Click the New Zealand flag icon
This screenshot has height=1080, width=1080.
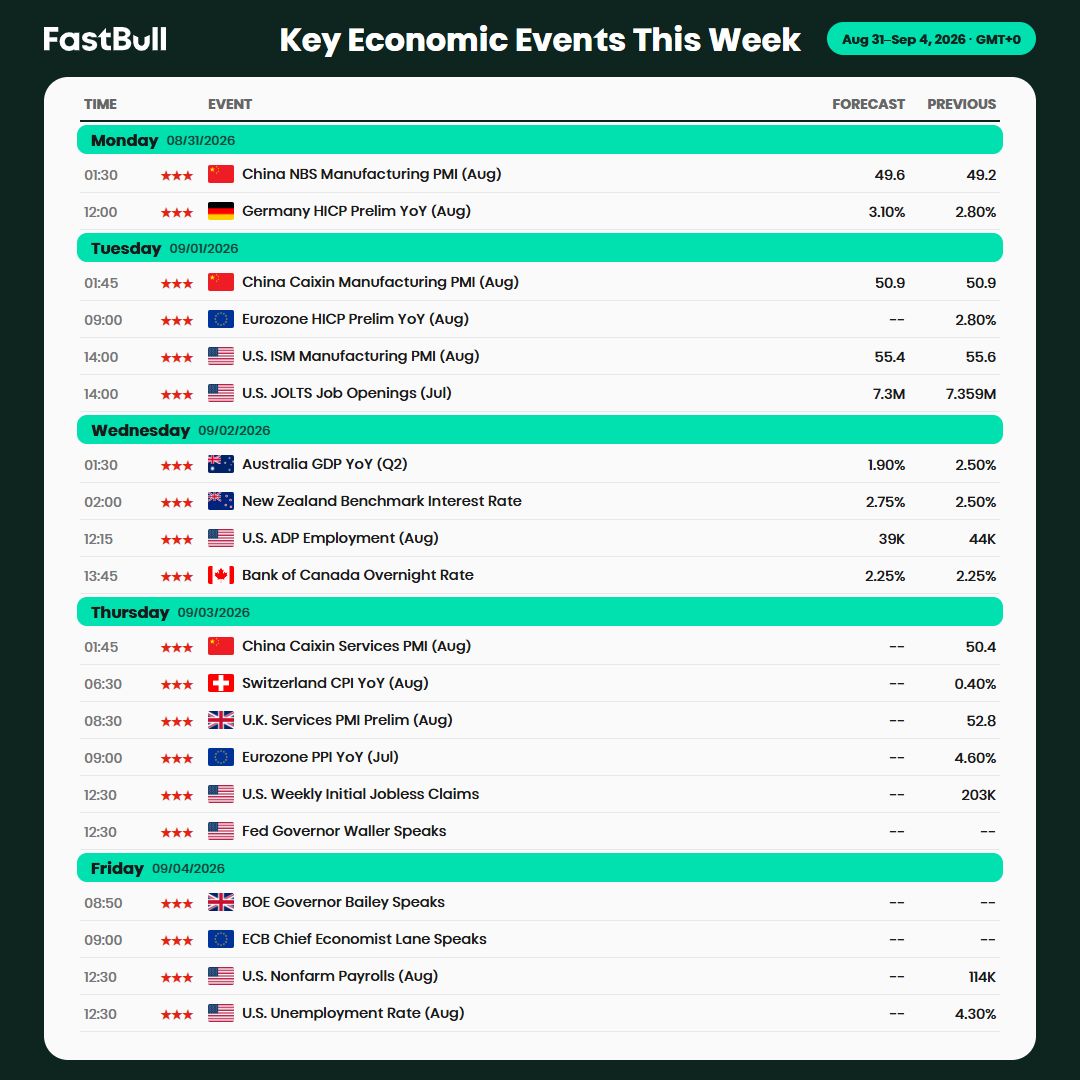220,501
